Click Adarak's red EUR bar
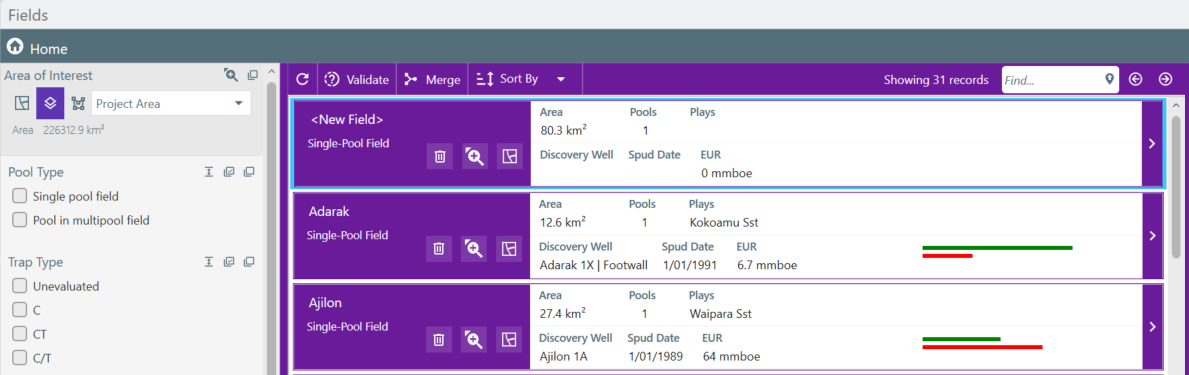This screenshot has width=1189, height=375. tap(947, 256)
